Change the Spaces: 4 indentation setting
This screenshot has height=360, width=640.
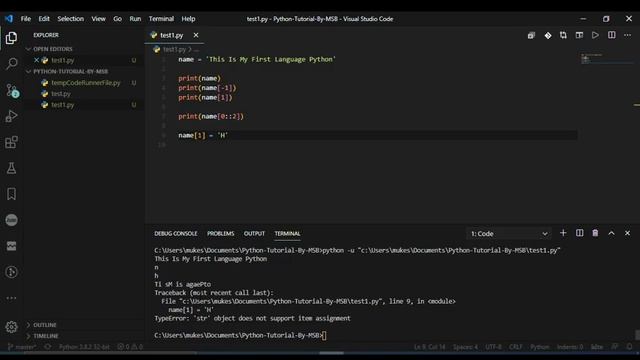pyautogui.click(x=465, y=347)
